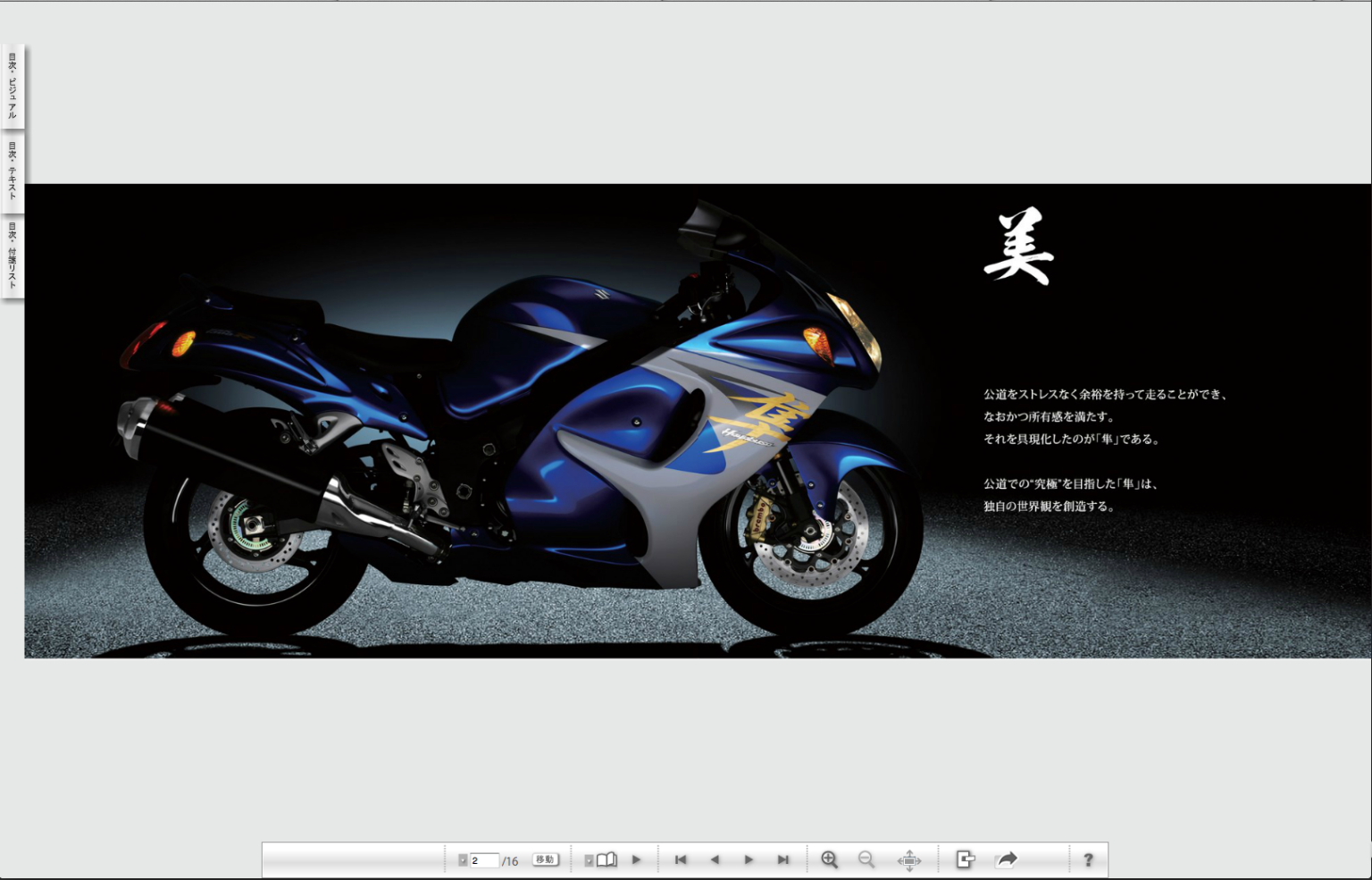Click the text line 公道をストレスなく余裕を持って走ることができ、
1372x880 pixels.
tap(1106, 394)
